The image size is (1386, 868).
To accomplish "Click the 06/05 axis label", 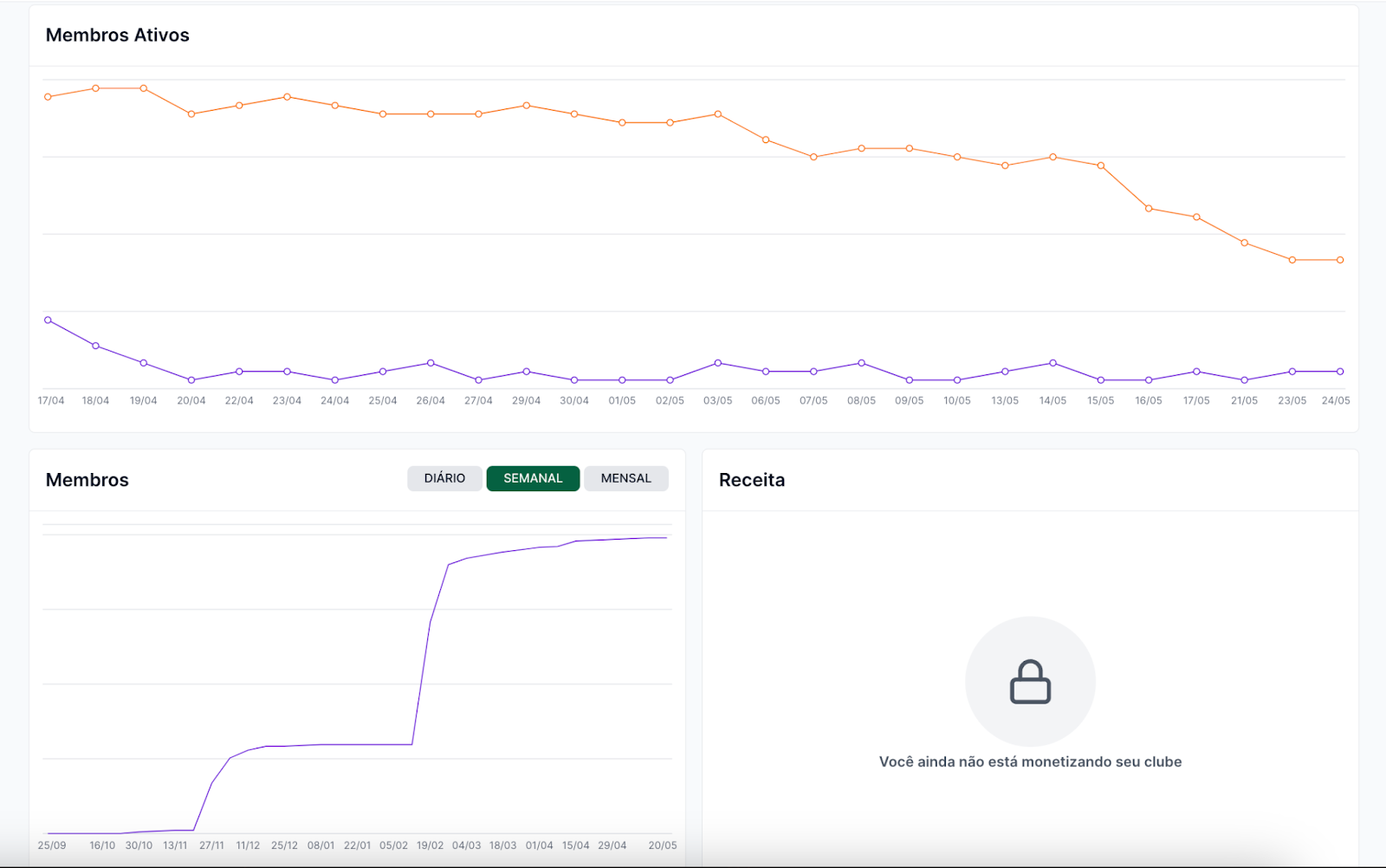I will point(766,401).
